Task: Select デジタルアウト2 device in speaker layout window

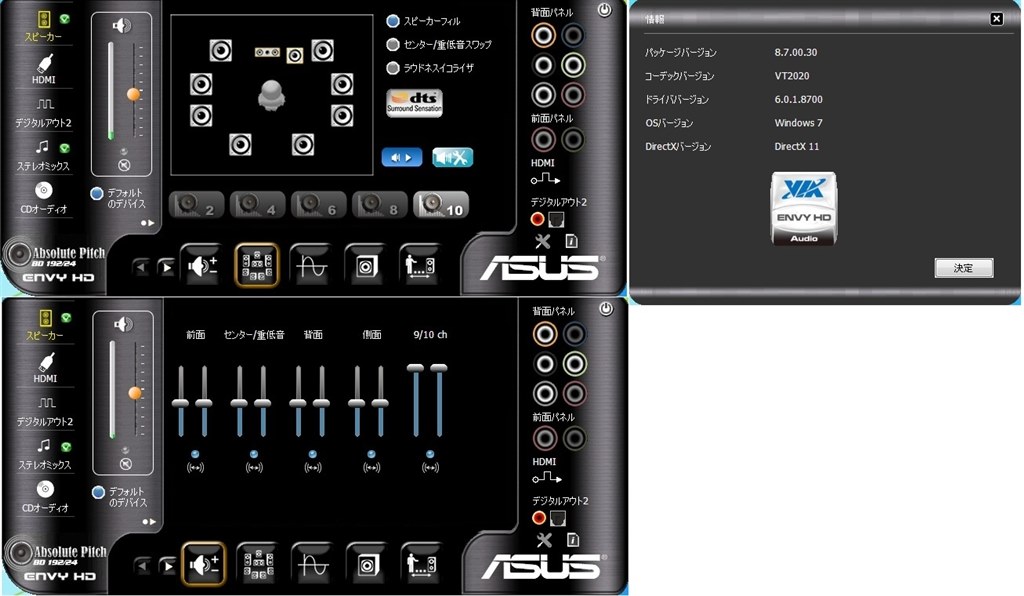Action: (44, 112)
